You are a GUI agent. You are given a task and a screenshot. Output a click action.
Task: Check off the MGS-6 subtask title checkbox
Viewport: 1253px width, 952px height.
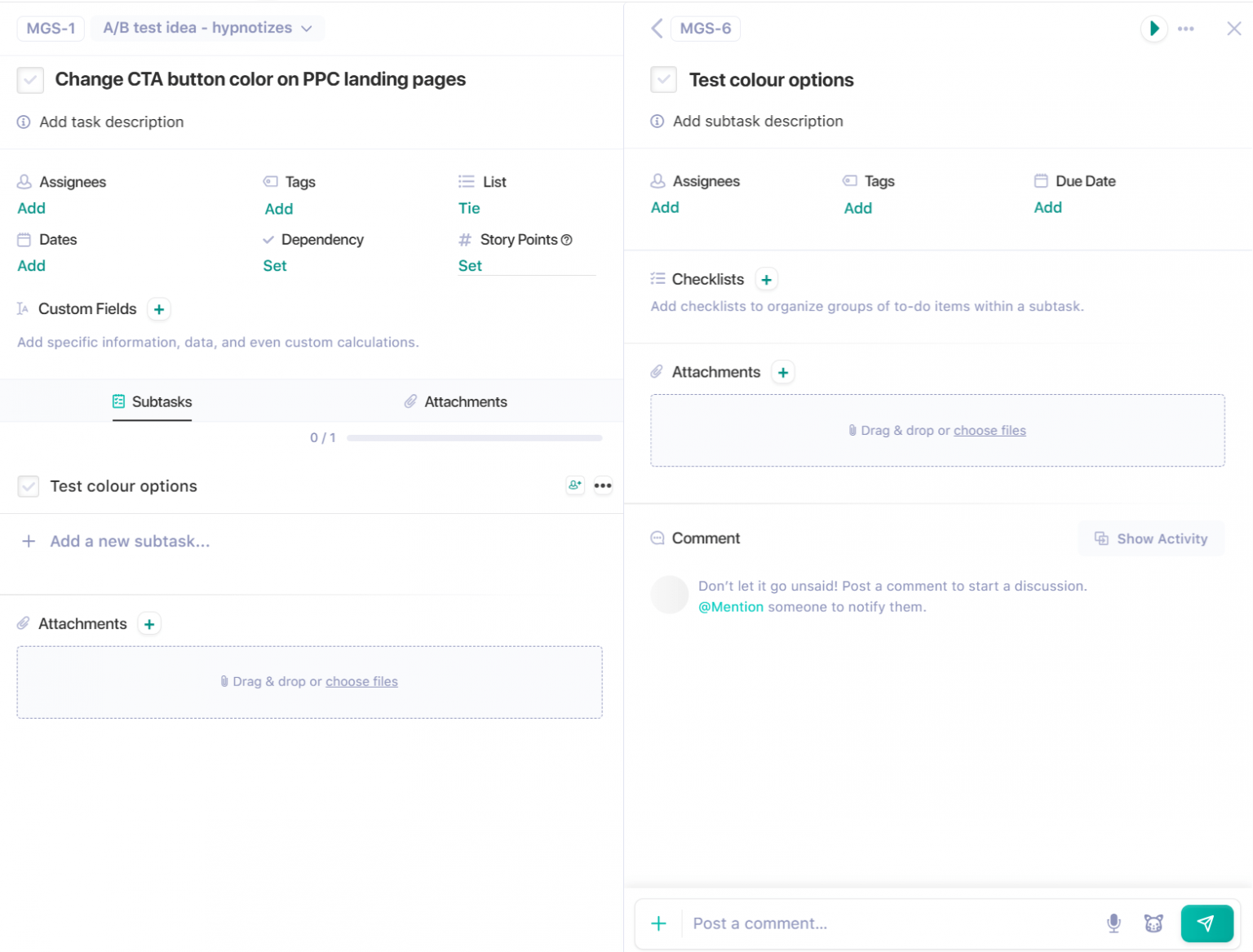click(x=663, y=80)
